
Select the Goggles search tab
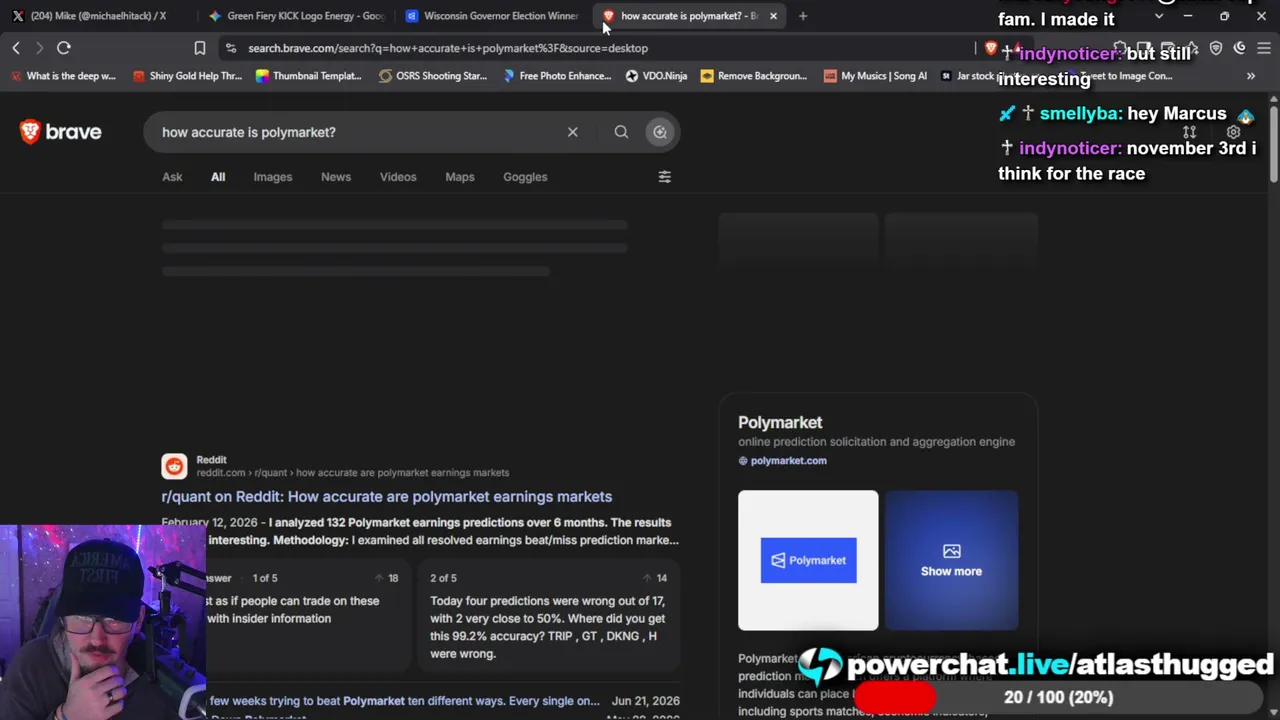[525, 177]
